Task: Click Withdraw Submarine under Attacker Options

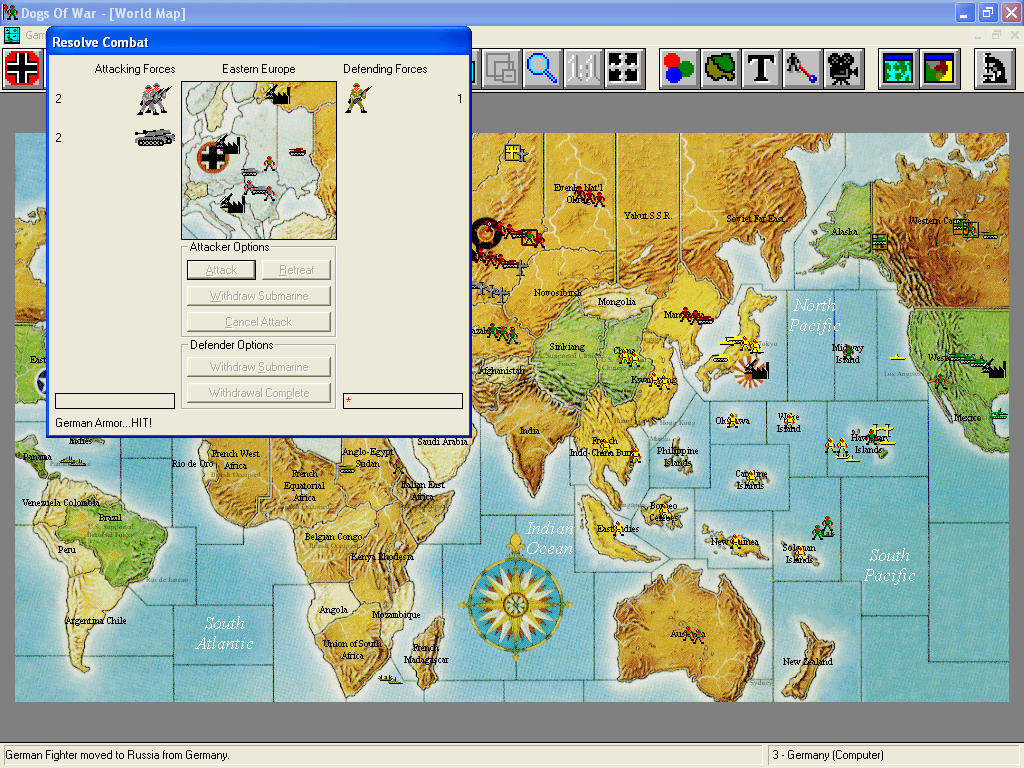Action: tap(259, 296)
